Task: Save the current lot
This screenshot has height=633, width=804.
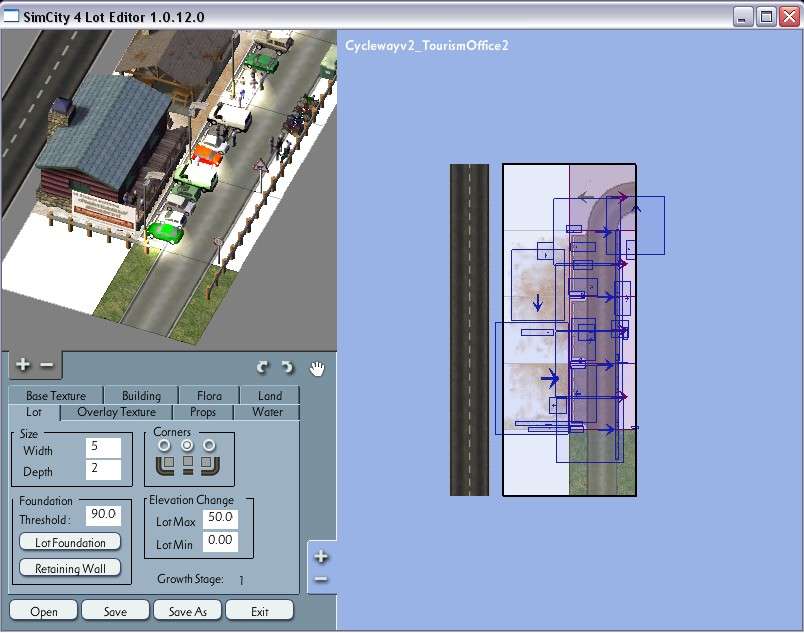Action: (115, 611)
